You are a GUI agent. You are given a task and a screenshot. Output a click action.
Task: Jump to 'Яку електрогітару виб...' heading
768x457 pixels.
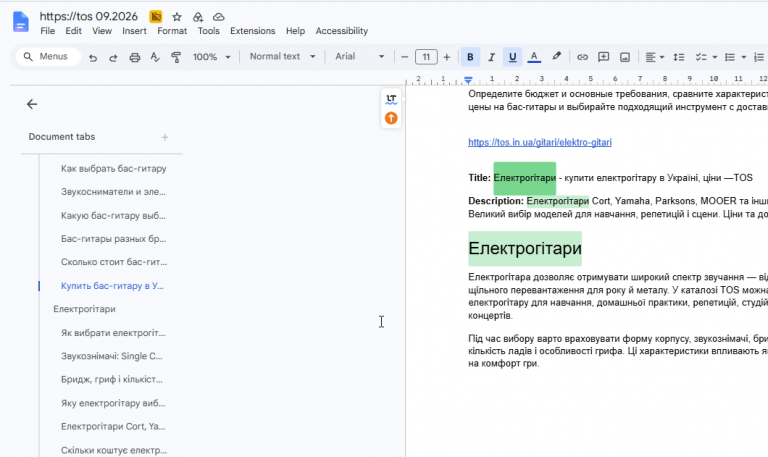click(x=113, y=403)
